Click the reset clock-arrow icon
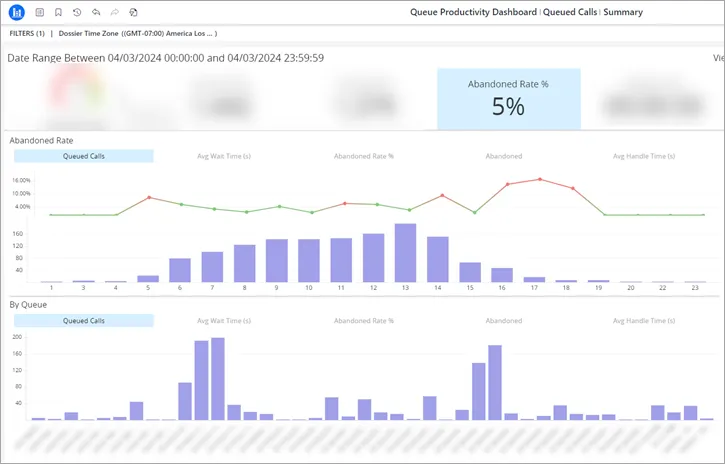This screenshot has height=464, width=725. coord(77,12)
